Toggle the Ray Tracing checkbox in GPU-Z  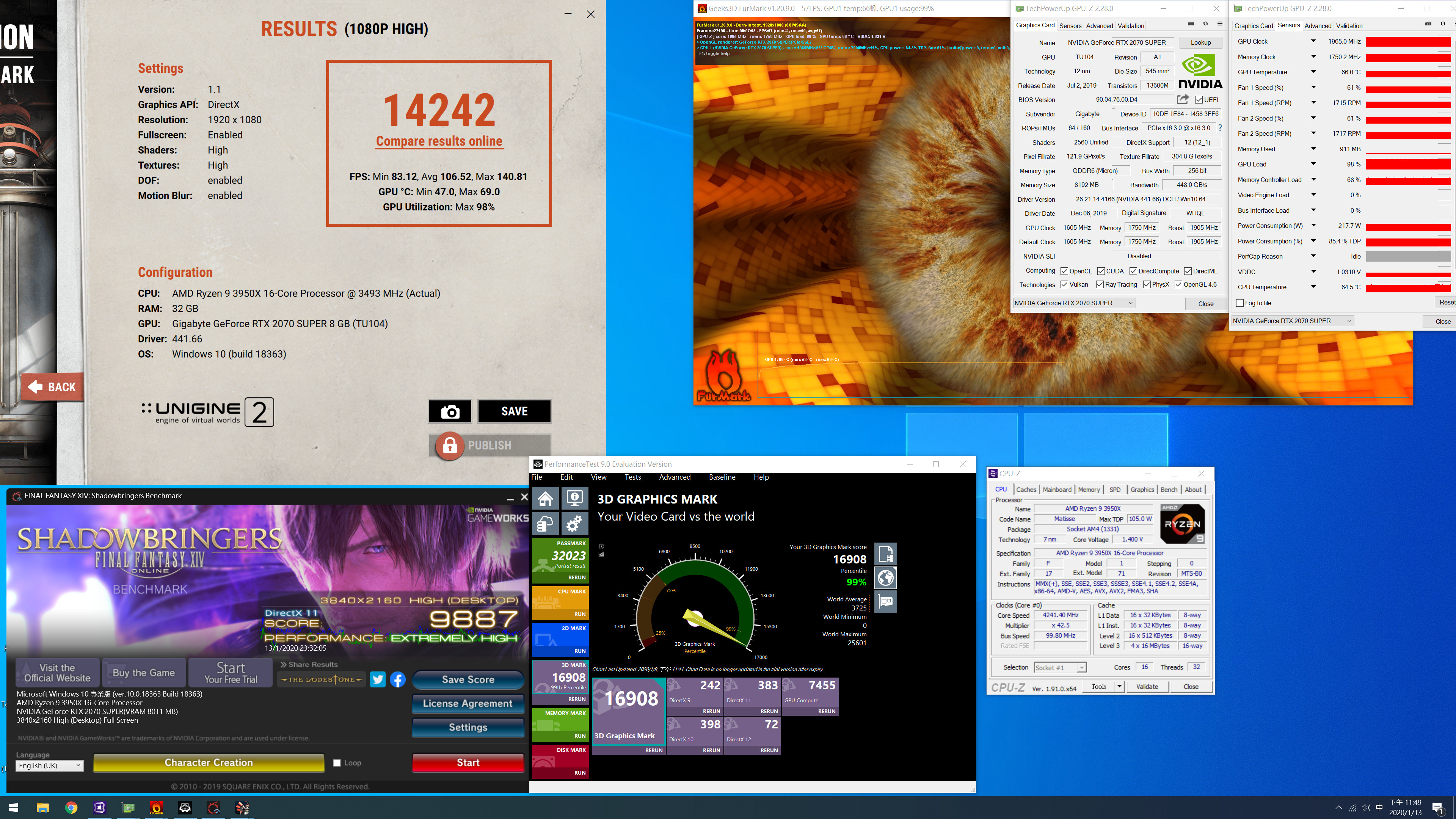[x=1100, y=285]
